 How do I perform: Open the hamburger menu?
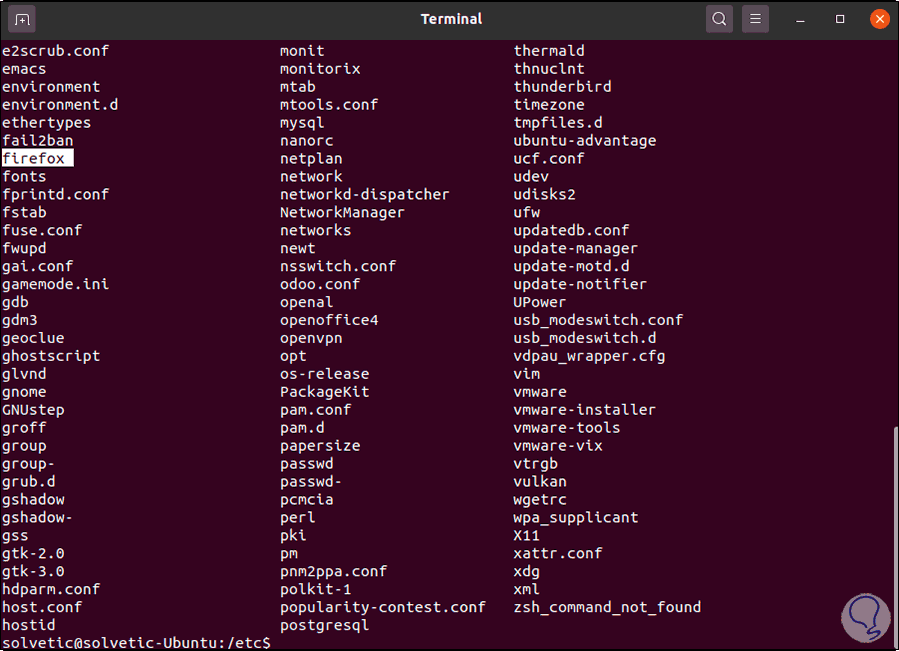click(756, 19)
